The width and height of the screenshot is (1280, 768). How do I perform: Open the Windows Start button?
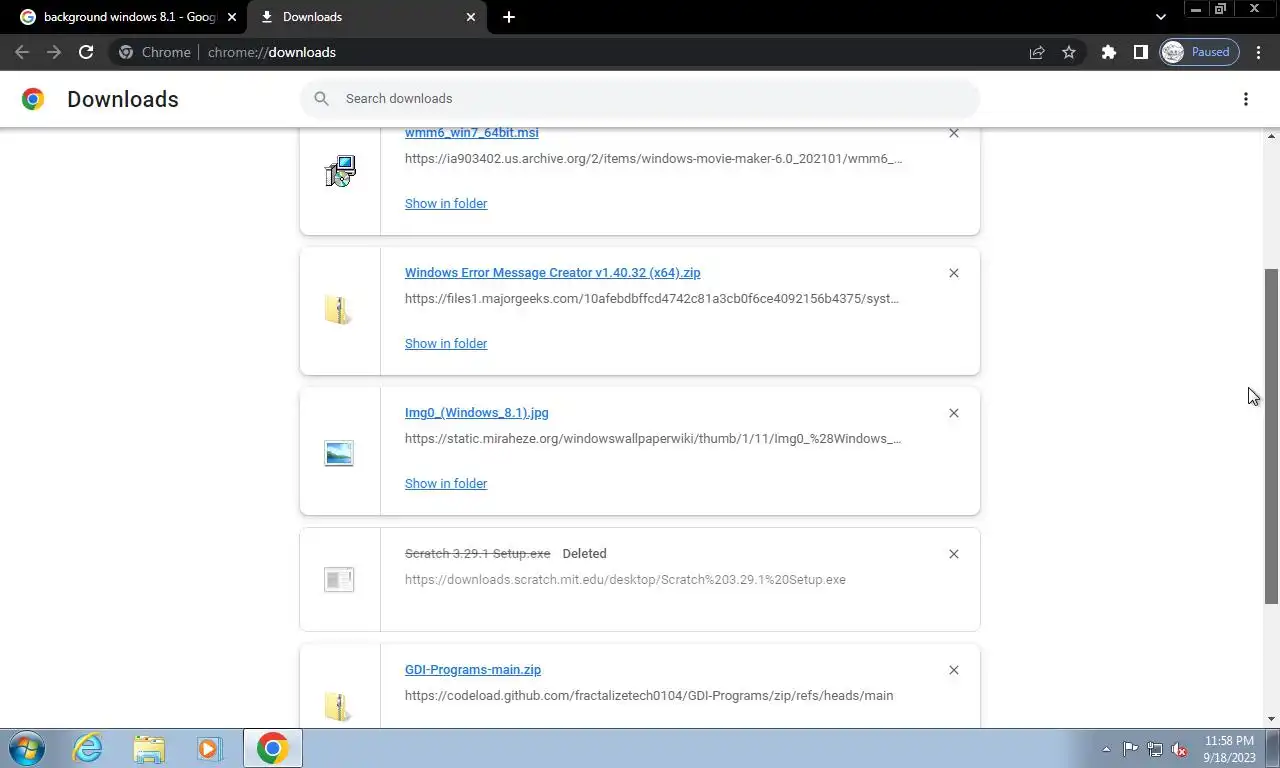pos(27,748)
